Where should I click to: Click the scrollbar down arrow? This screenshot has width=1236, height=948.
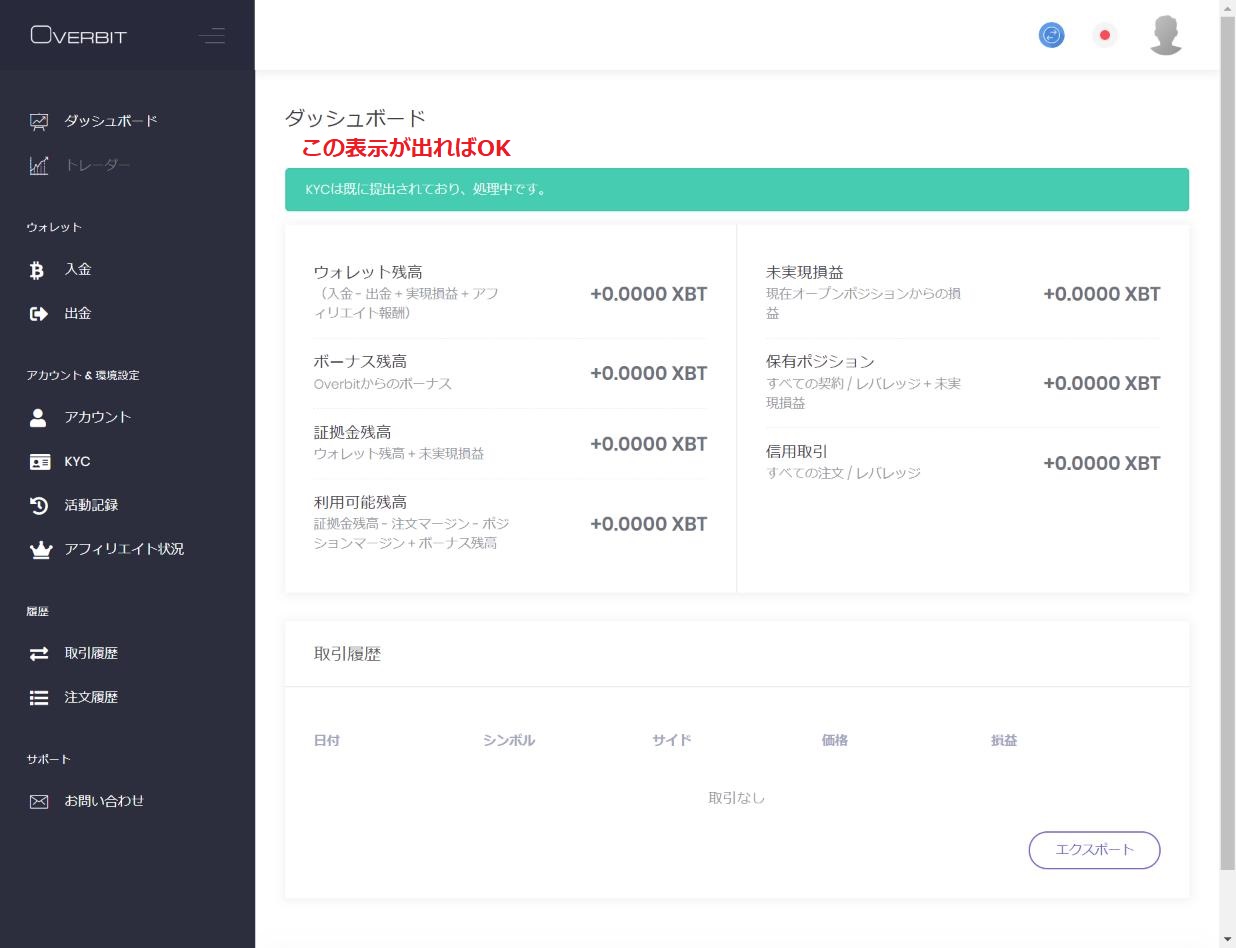click(x=1228, y=939)
